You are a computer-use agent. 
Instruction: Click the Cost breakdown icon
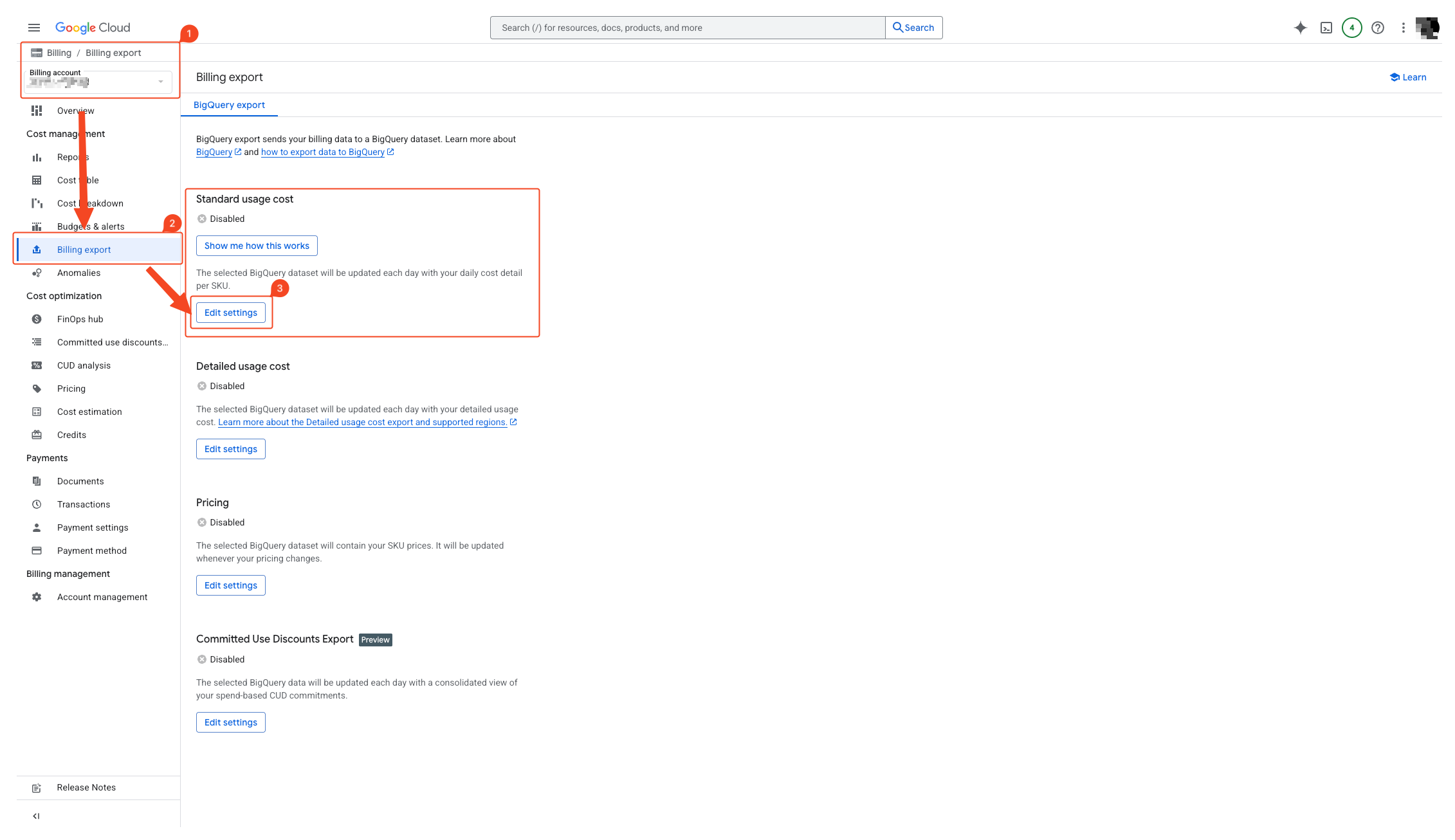pyautogui.click(x=37, y=203)
